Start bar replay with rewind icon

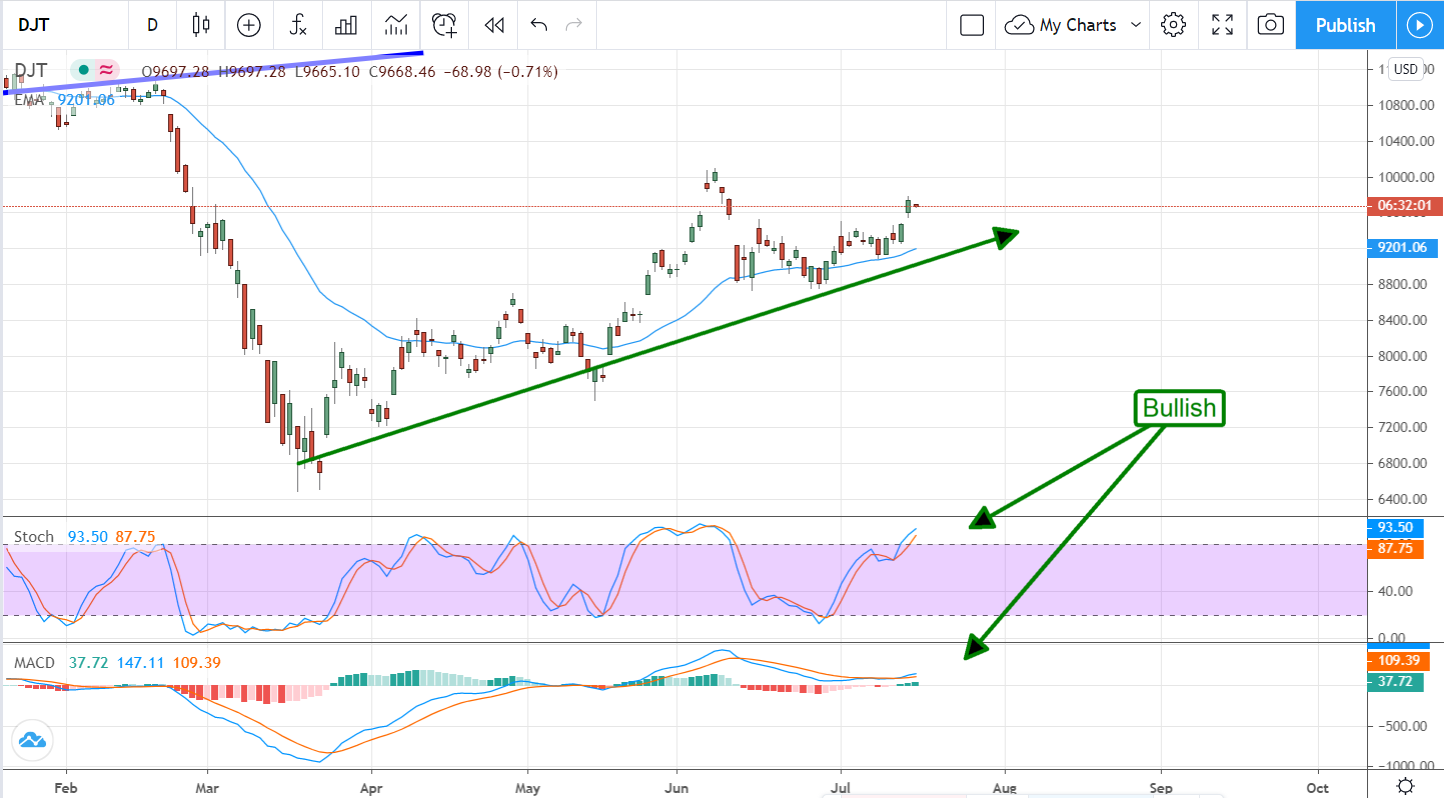[x=493, y=25]
